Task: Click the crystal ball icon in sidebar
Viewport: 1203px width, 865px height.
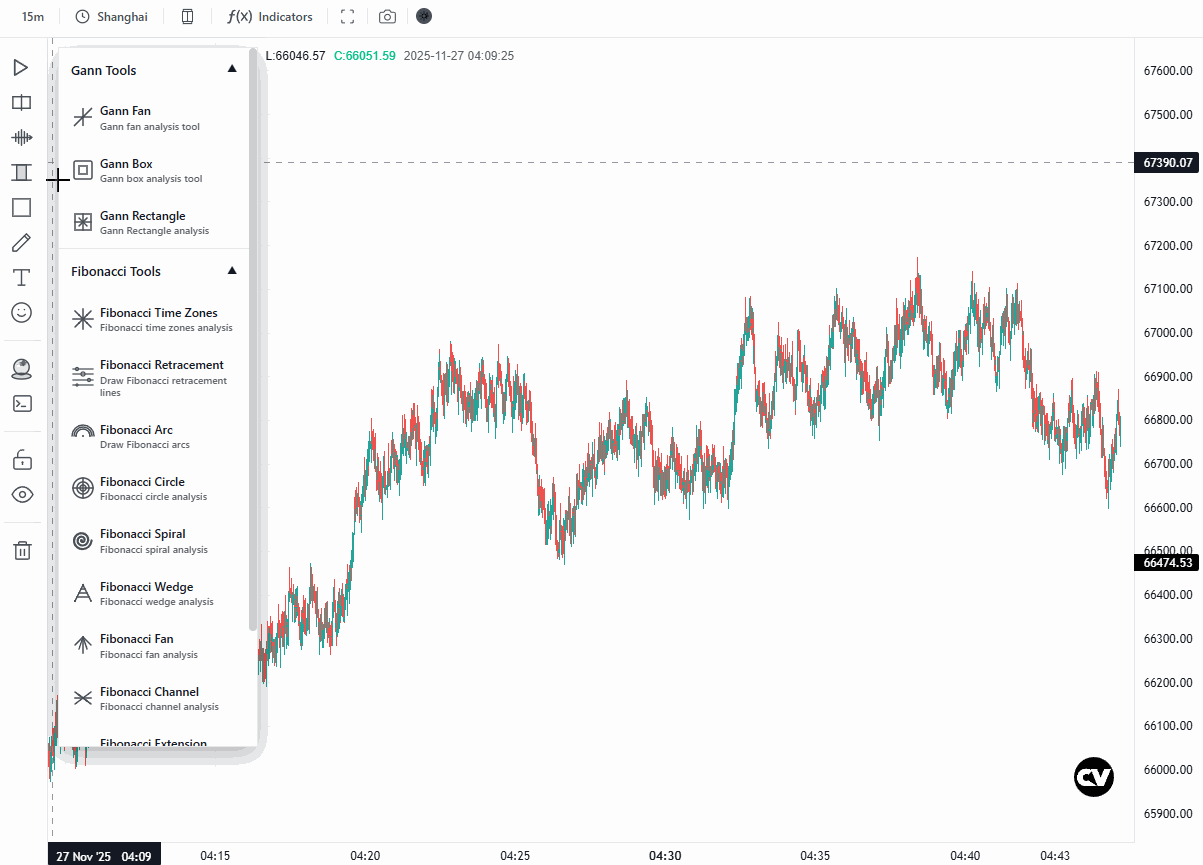Action: coord(21,369)
